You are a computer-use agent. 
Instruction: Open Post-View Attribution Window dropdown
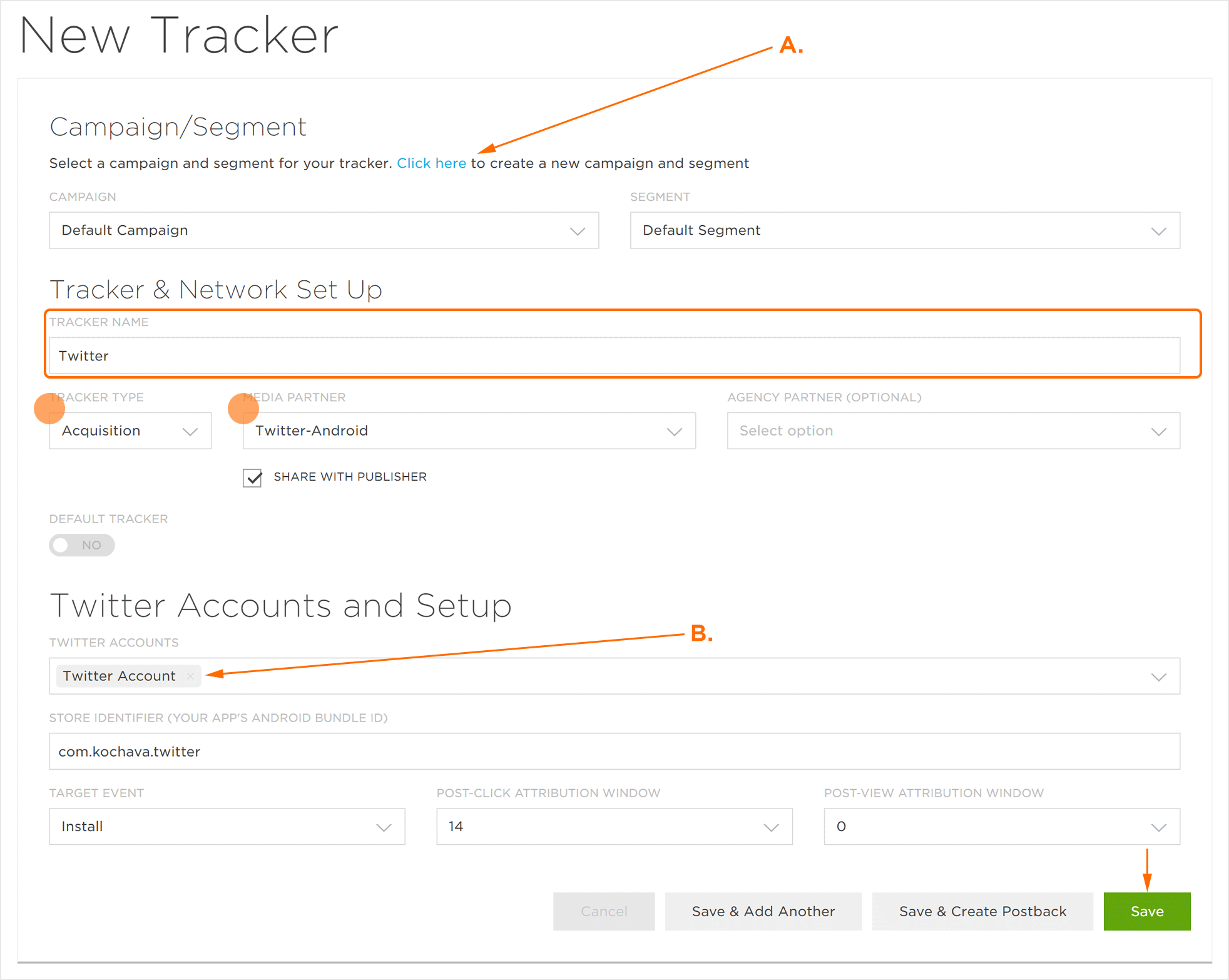(x=1001, y=827)
